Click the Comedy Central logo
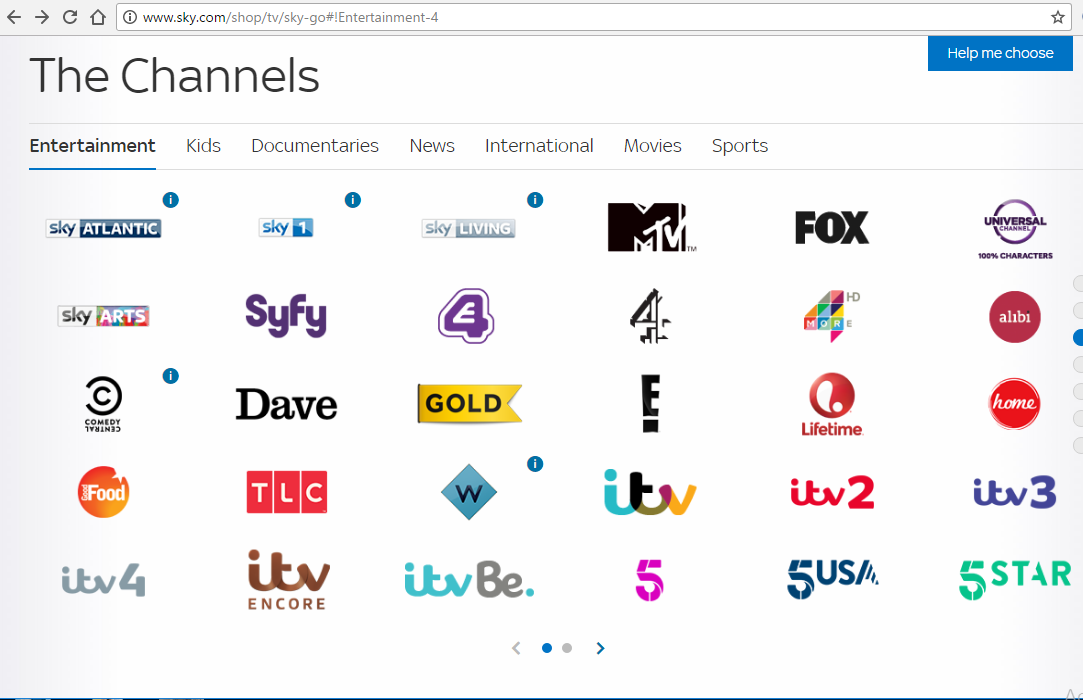 coord(103,404)
